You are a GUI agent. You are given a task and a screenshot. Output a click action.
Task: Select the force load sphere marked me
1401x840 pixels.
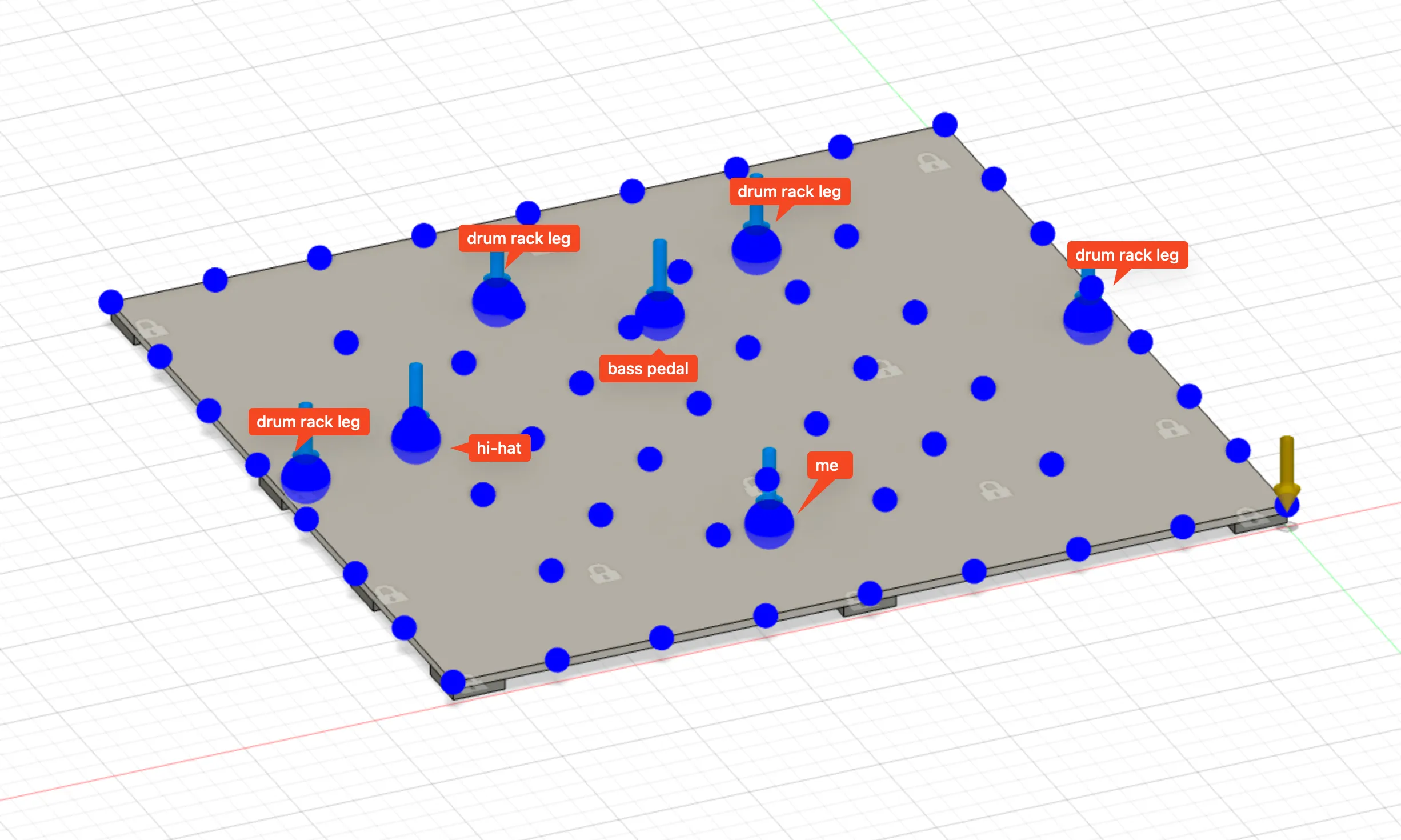[x=769, y=523]
